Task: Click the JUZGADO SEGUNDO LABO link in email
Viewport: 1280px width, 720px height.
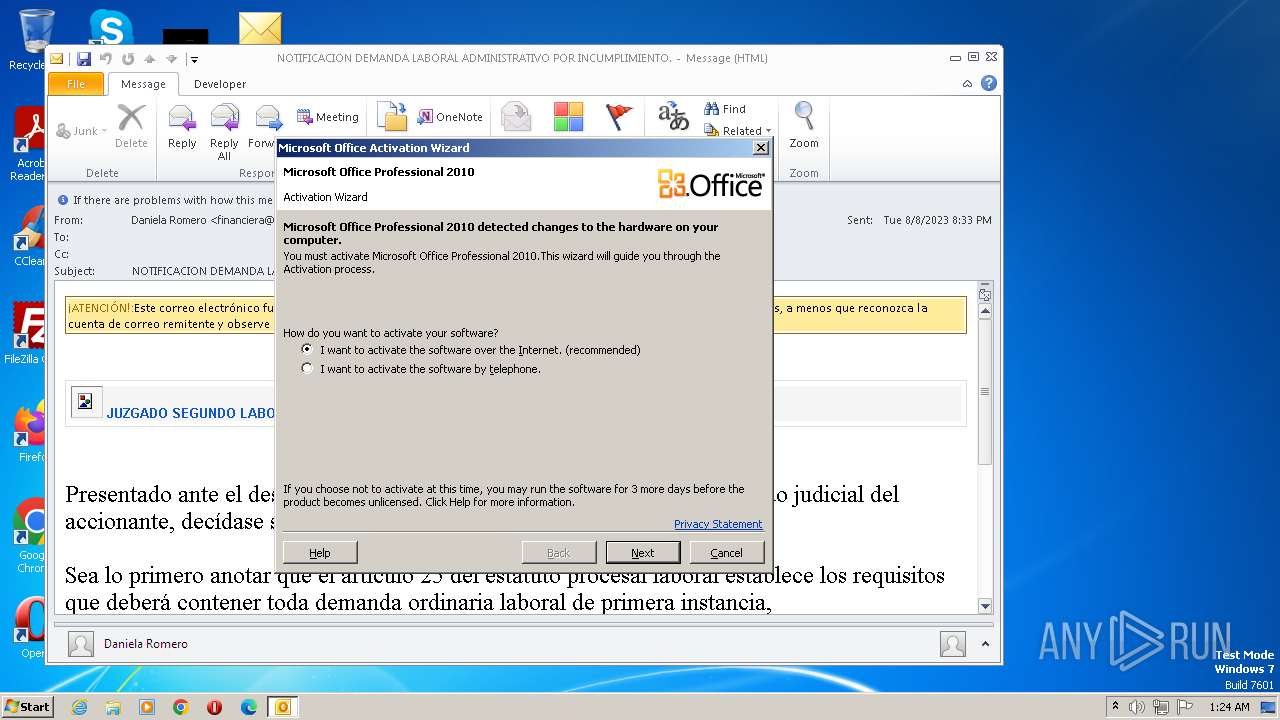Action: pyautogui.click(x=191, y=413)
